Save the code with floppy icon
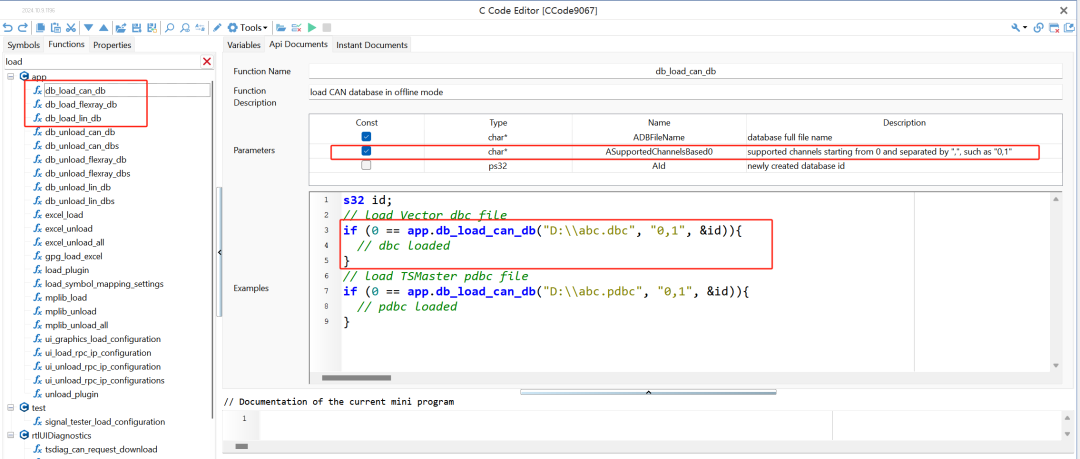 click(136, 28)
